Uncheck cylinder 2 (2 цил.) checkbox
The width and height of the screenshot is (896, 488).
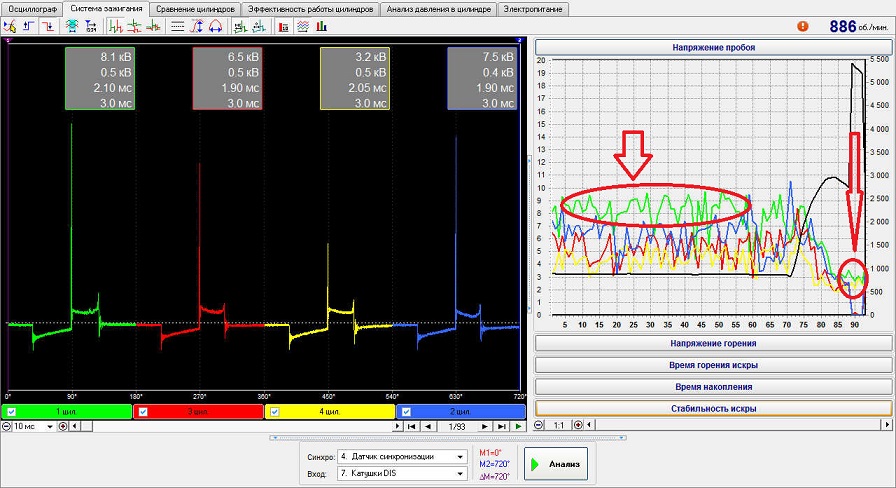406,411
